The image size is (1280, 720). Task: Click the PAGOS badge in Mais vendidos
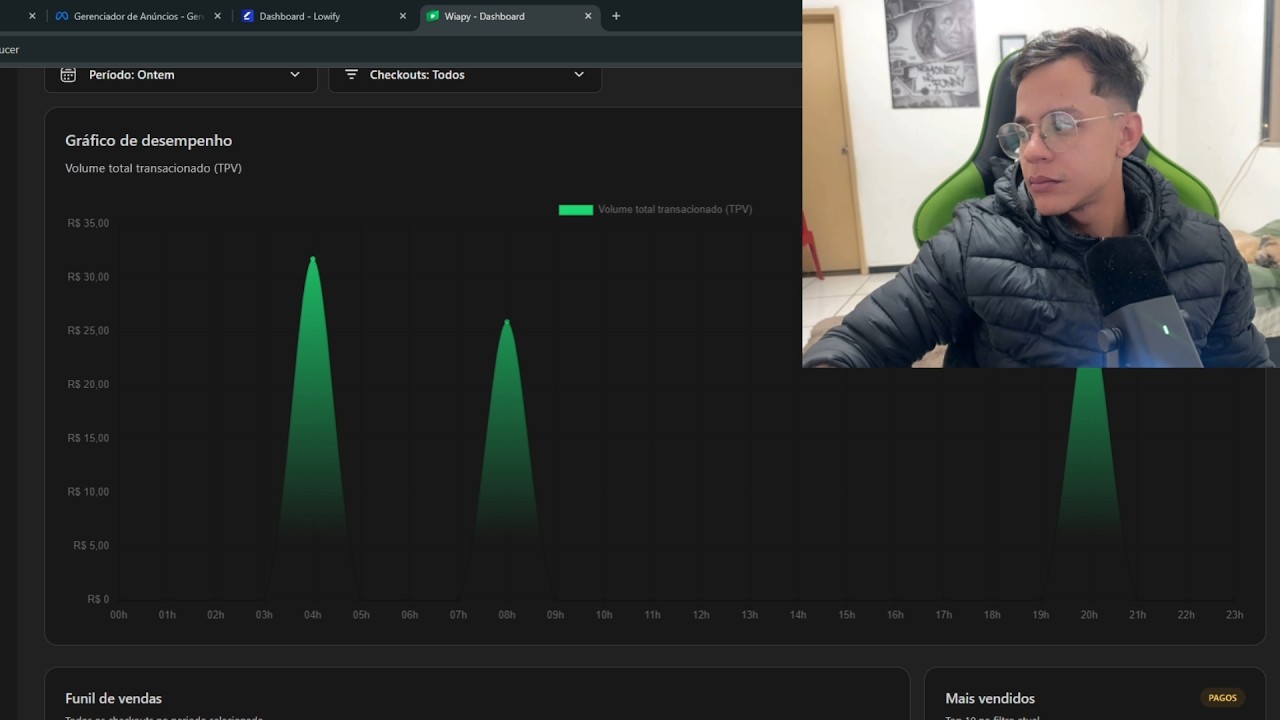click(x=1222, y=698)
